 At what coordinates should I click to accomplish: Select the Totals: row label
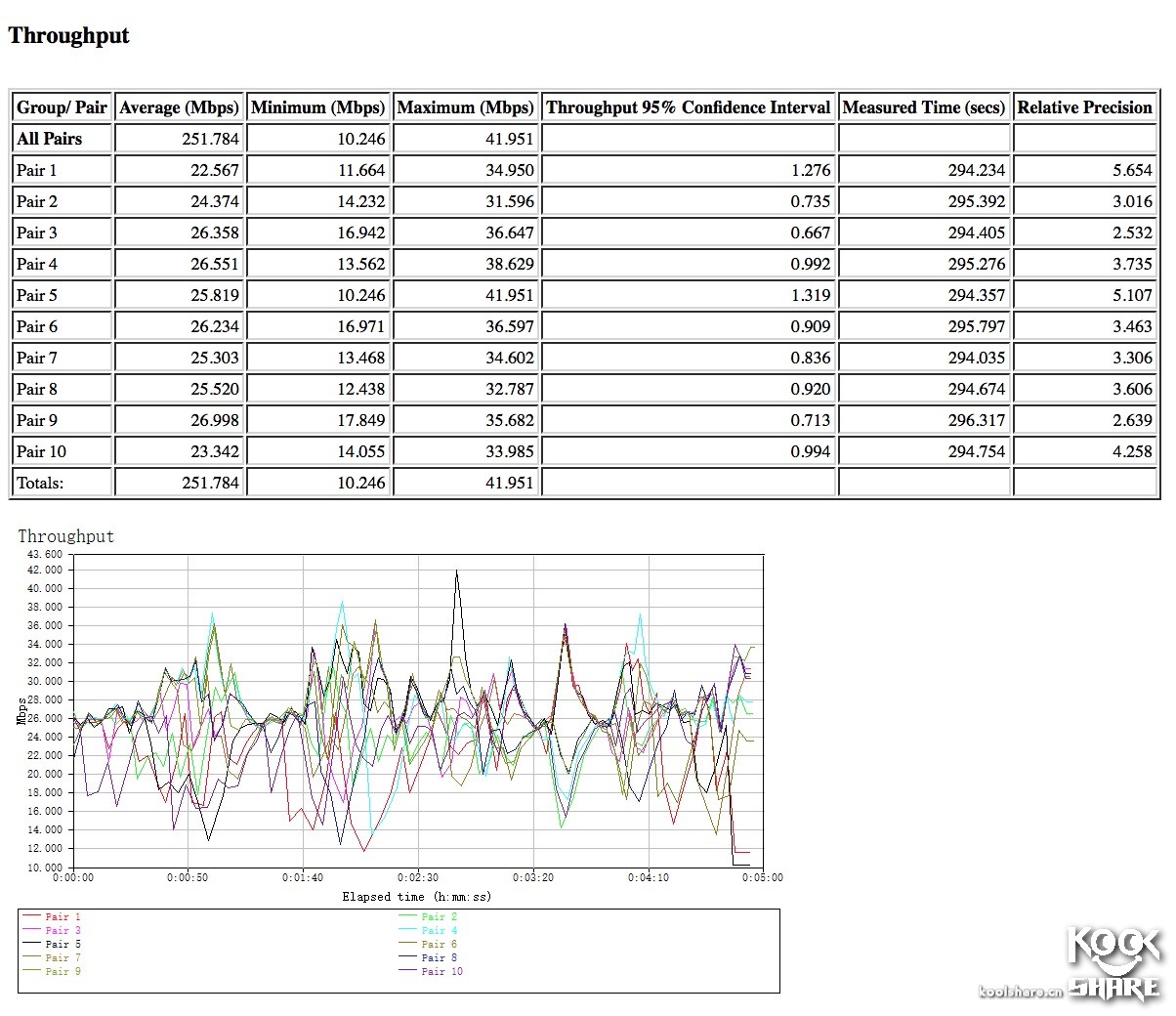point(40,483)
